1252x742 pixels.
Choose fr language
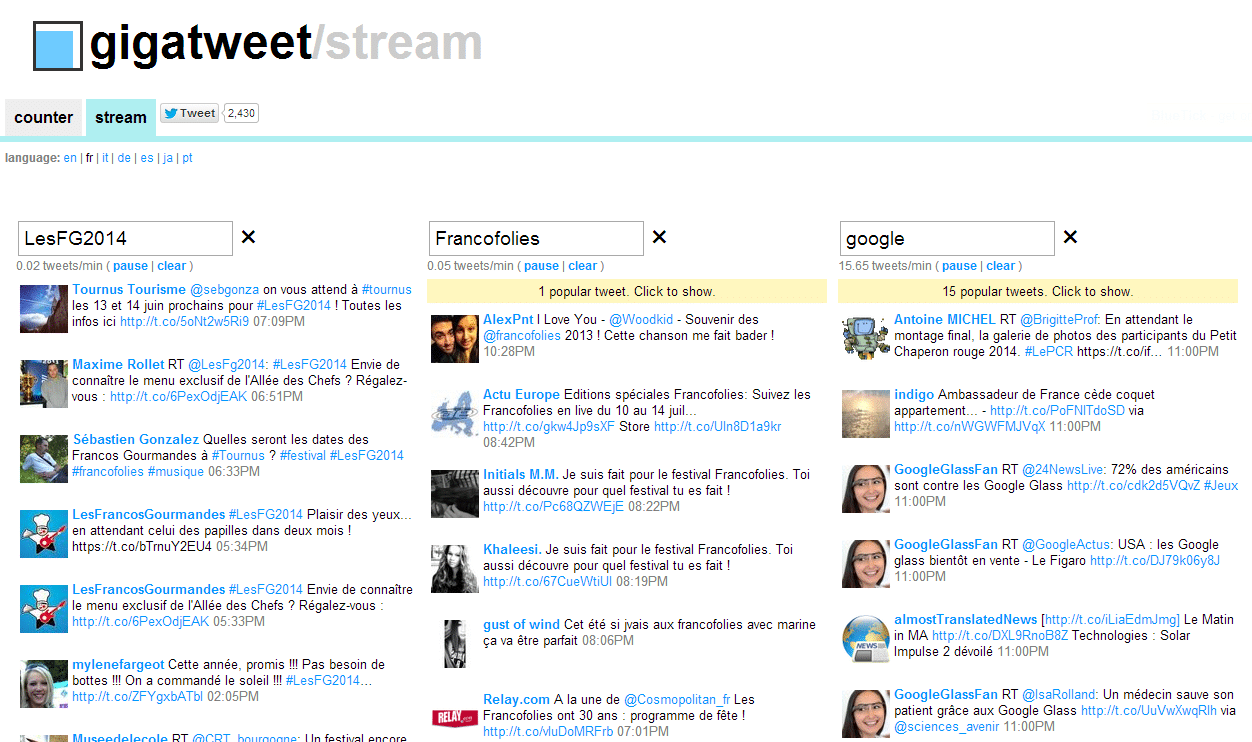pos(89,158)
